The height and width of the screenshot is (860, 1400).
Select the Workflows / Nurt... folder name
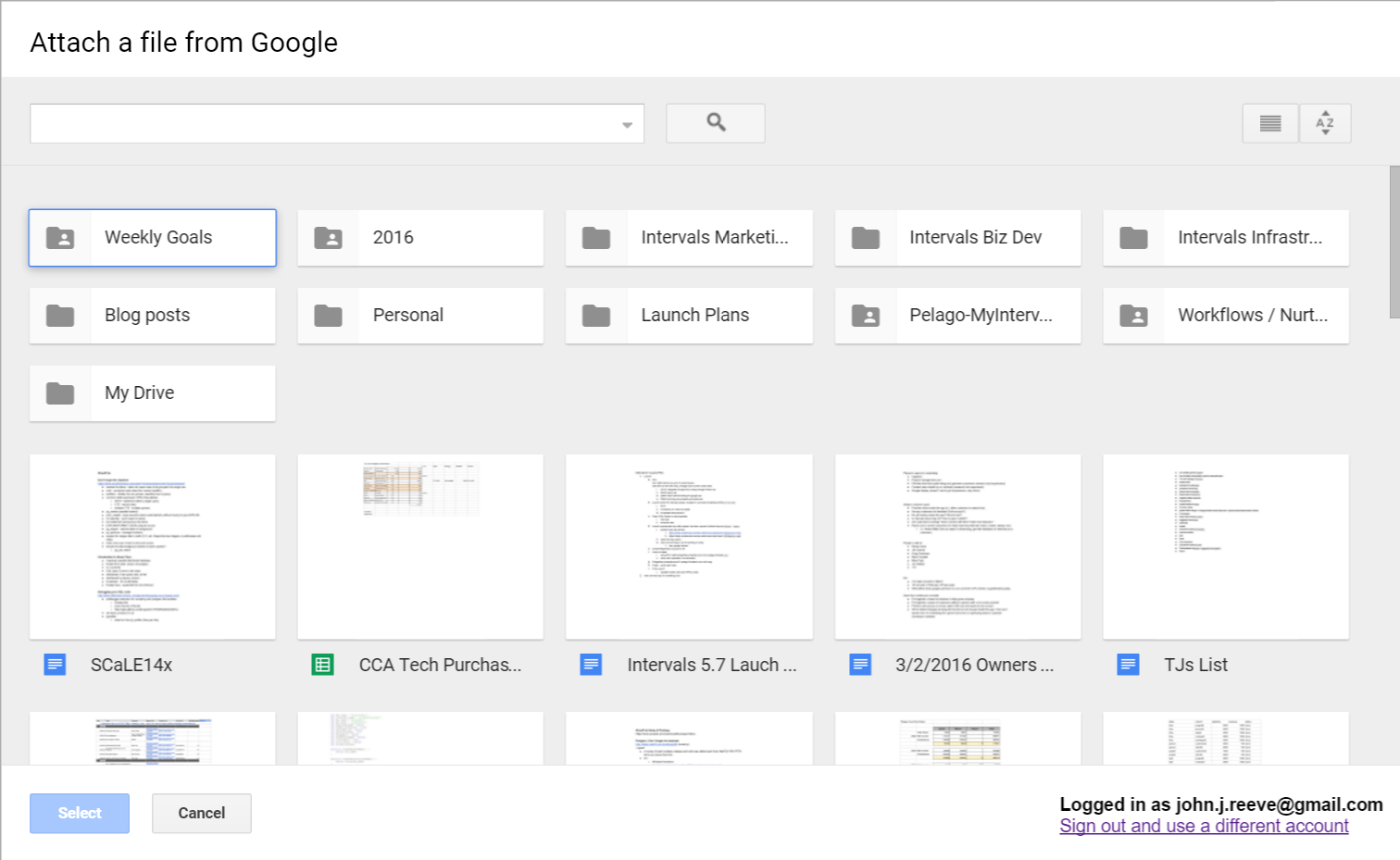(1253, 315)
